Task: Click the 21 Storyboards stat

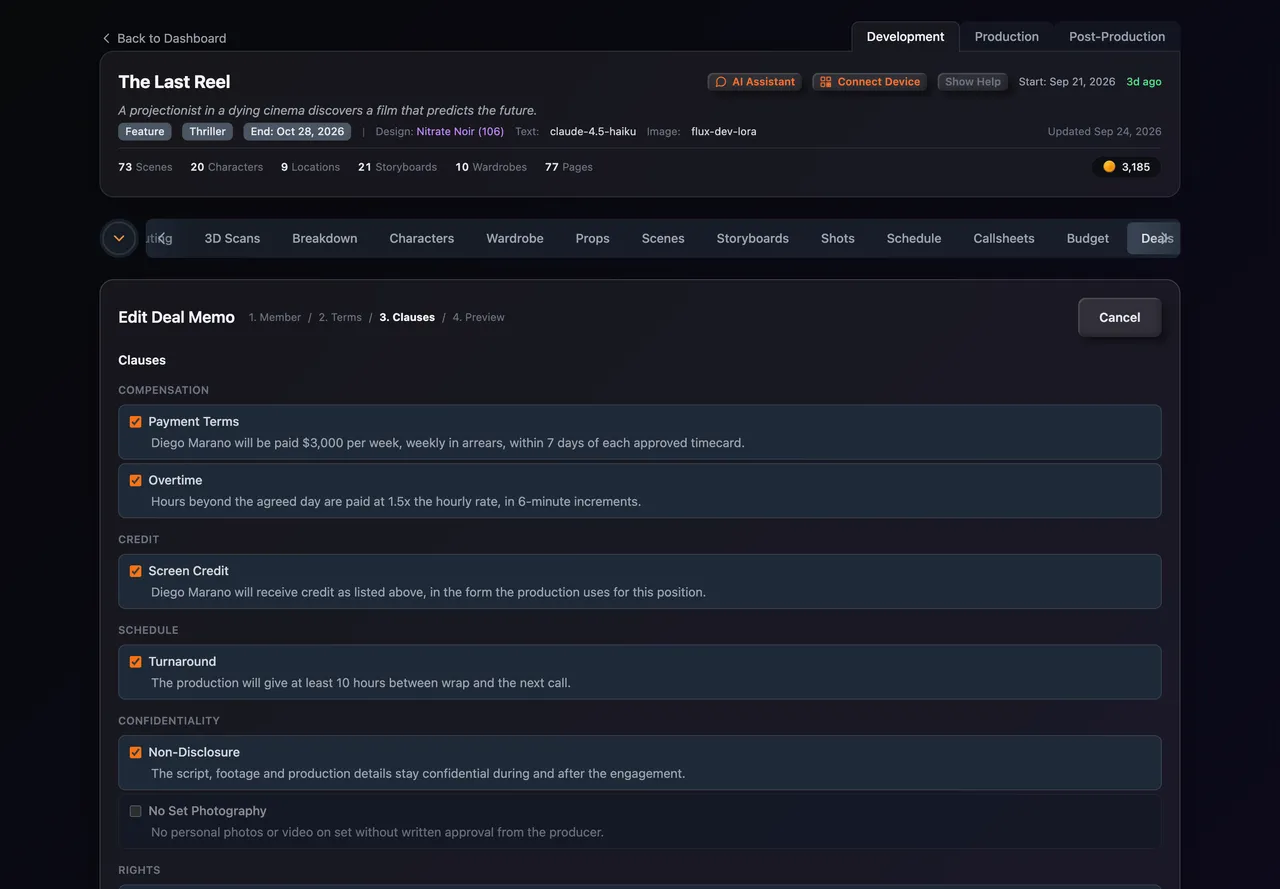Action: (x=397, y=167)
